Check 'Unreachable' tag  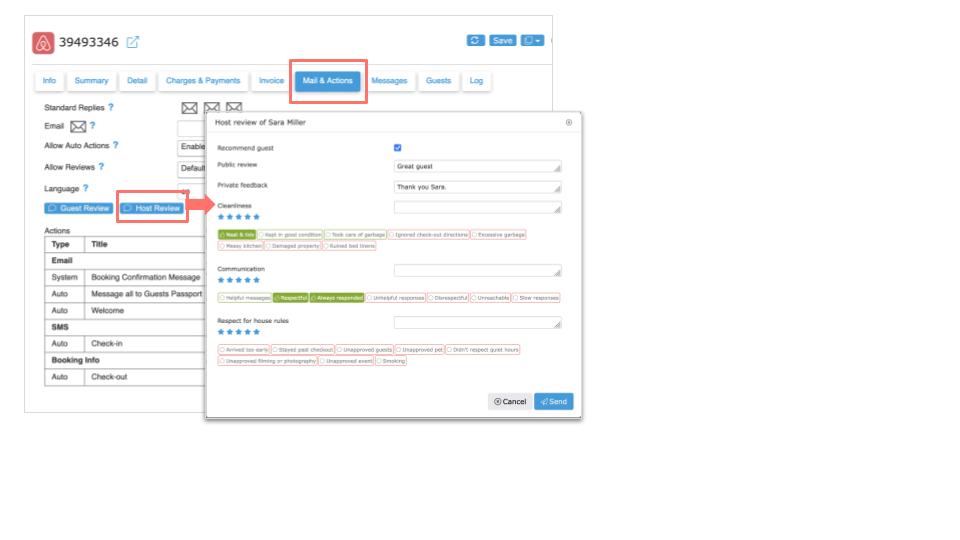pos(490,298)
